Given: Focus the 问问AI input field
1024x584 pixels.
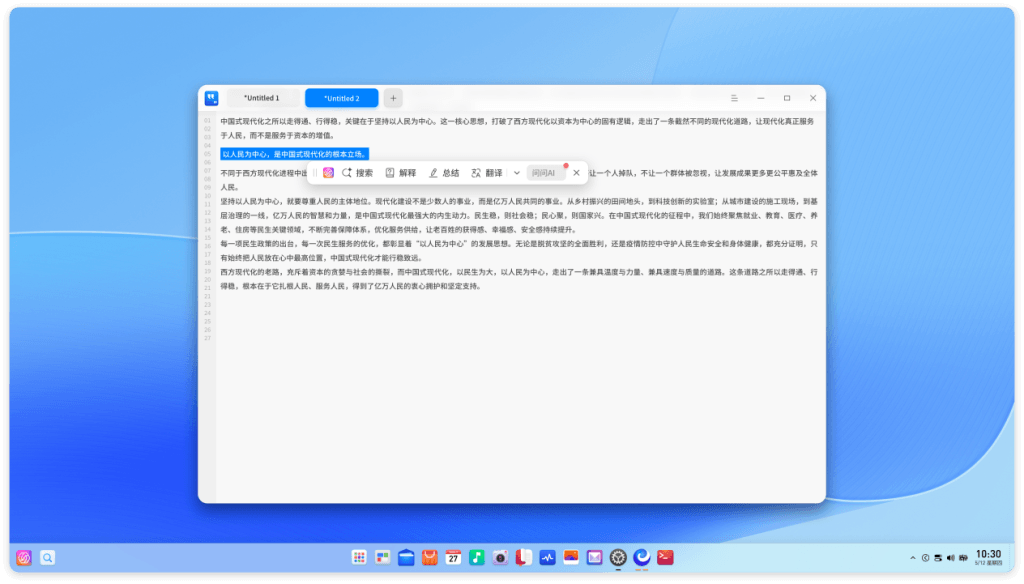Looking at the screenshot, I should (546, 173).
